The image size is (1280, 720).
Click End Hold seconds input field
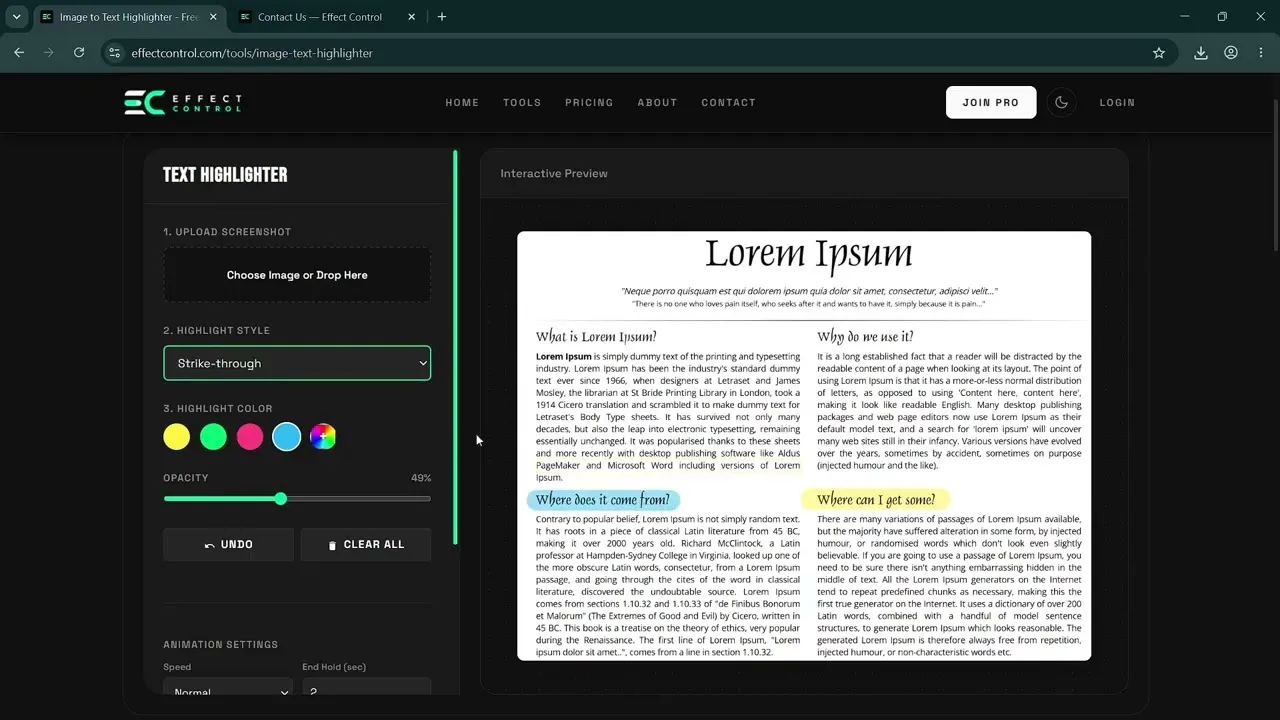367,687
